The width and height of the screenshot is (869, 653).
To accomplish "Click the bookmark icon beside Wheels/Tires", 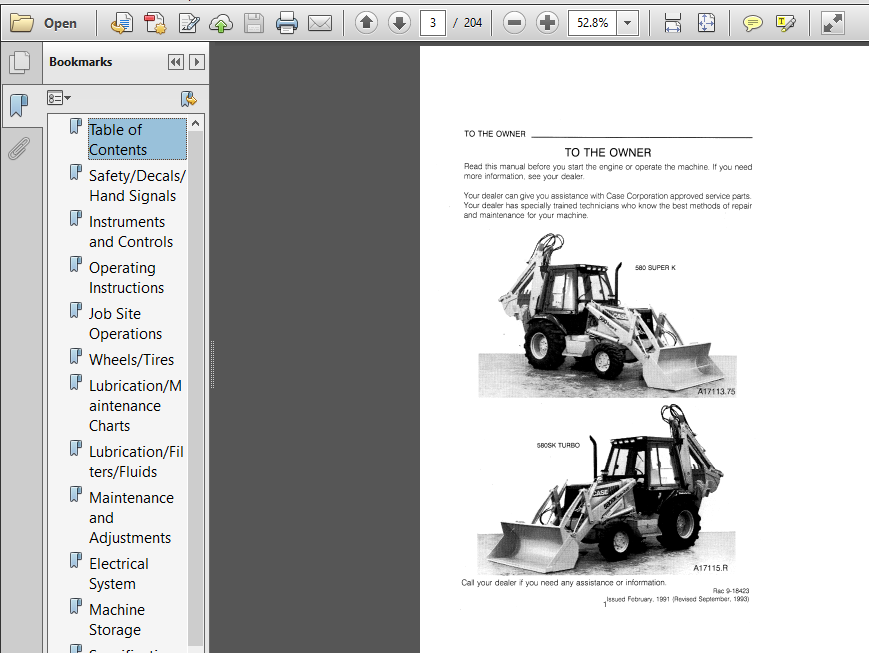I will [75, 356].
